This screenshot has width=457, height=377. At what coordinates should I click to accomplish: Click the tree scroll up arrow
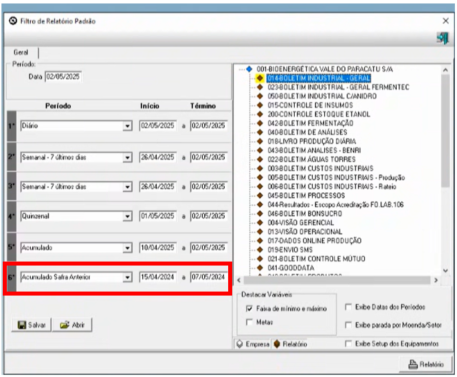coord(445,70)
